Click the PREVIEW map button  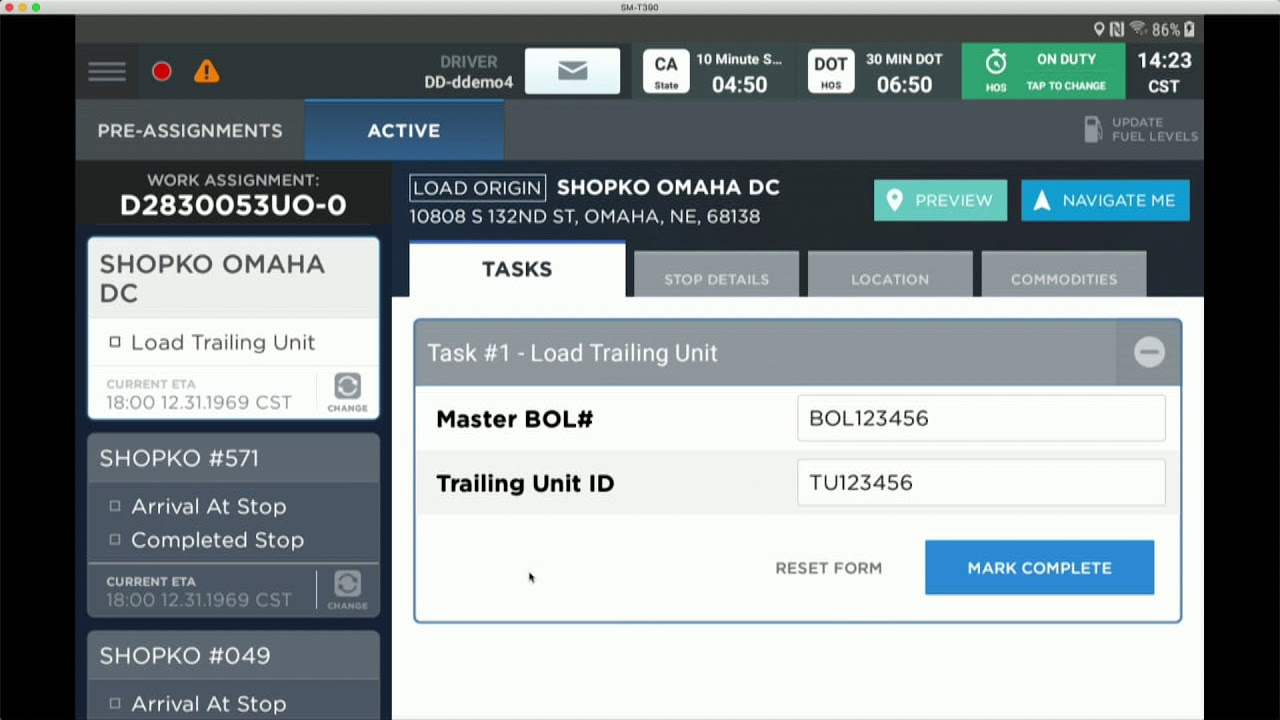[x=940, y=200]
